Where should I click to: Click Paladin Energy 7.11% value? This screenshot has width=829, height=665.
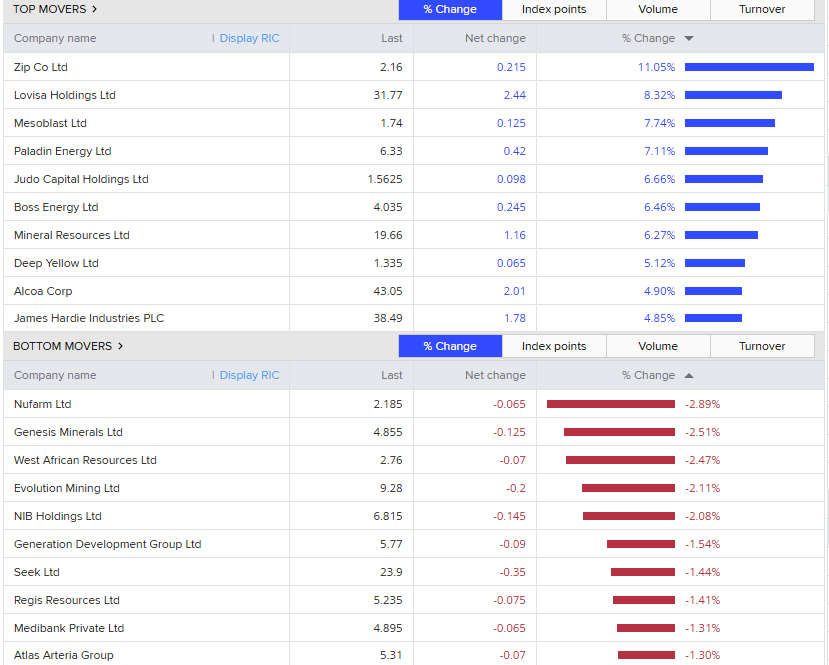tap(659, 151)
